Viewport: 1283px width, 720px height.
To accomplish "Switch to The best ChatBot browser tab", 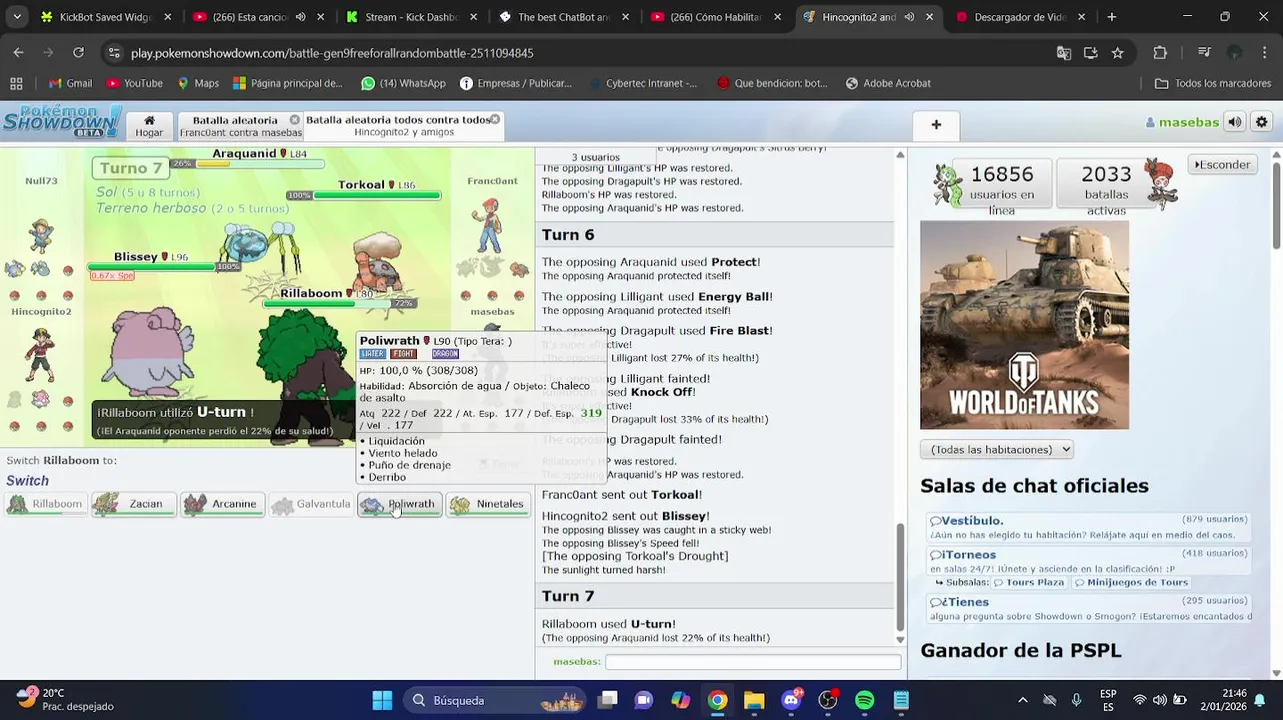I will click(x=563, y=17).
